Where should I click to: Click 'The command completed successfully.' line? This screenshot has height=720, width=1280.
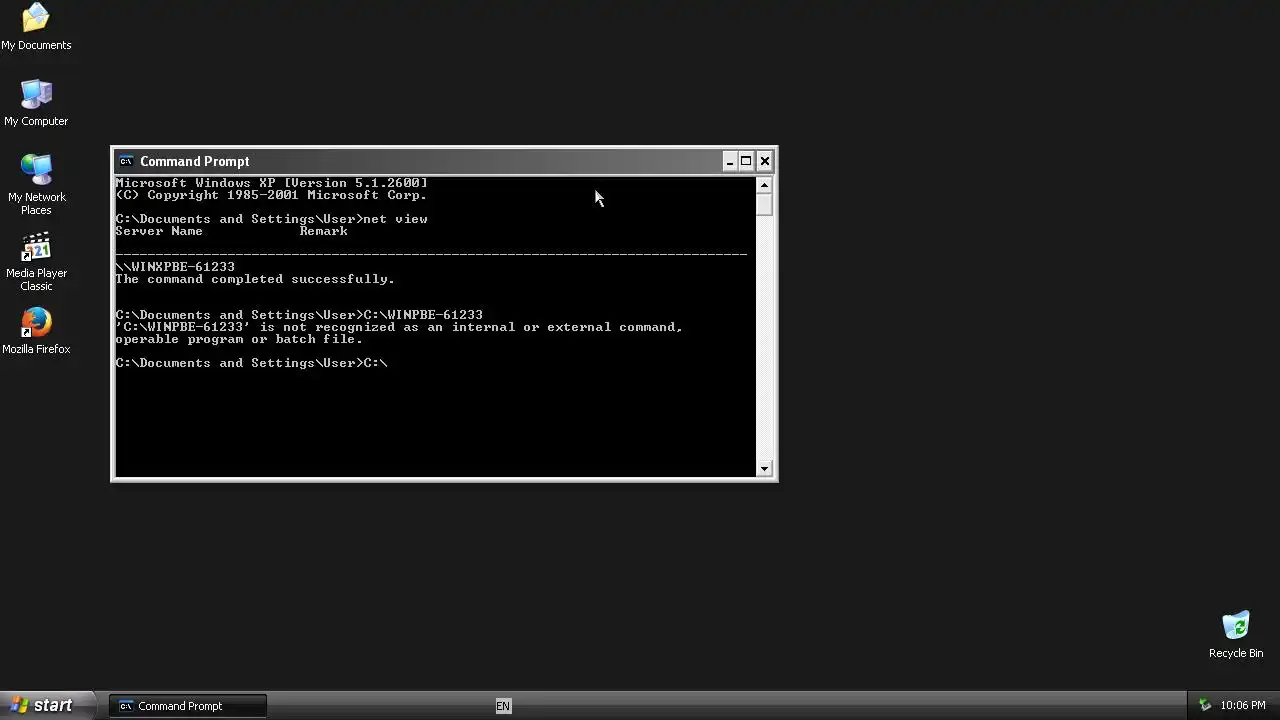pos(255,279)
